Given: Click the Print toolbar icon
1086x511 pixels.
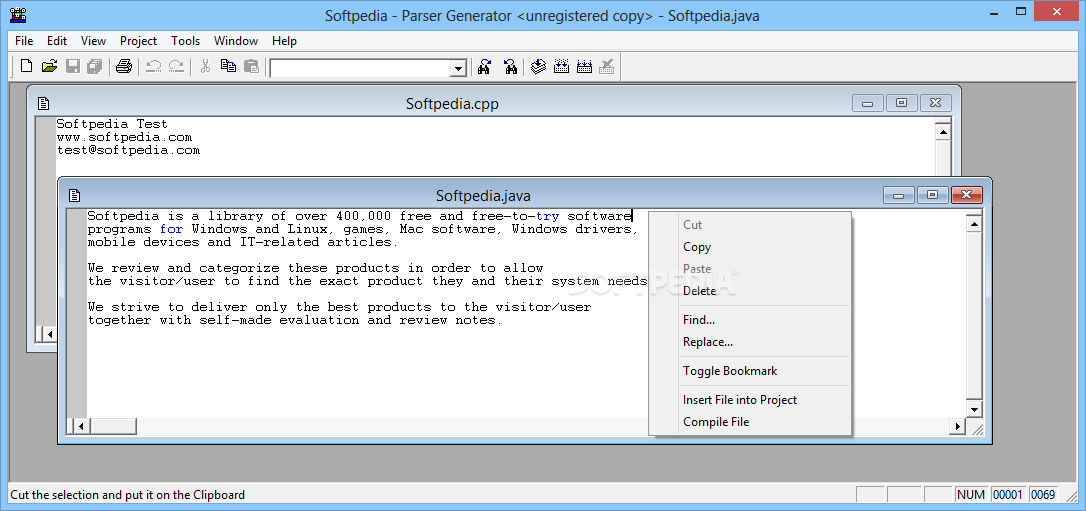Looking at the screenshot, I should (x=124, y=66).
